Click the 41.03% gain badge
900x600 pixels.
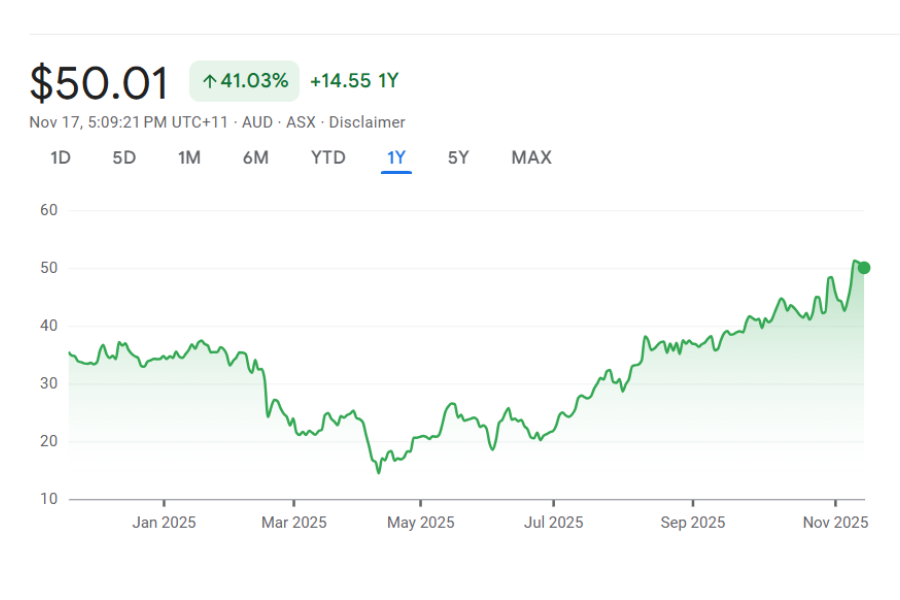click(x=245, y=81)
